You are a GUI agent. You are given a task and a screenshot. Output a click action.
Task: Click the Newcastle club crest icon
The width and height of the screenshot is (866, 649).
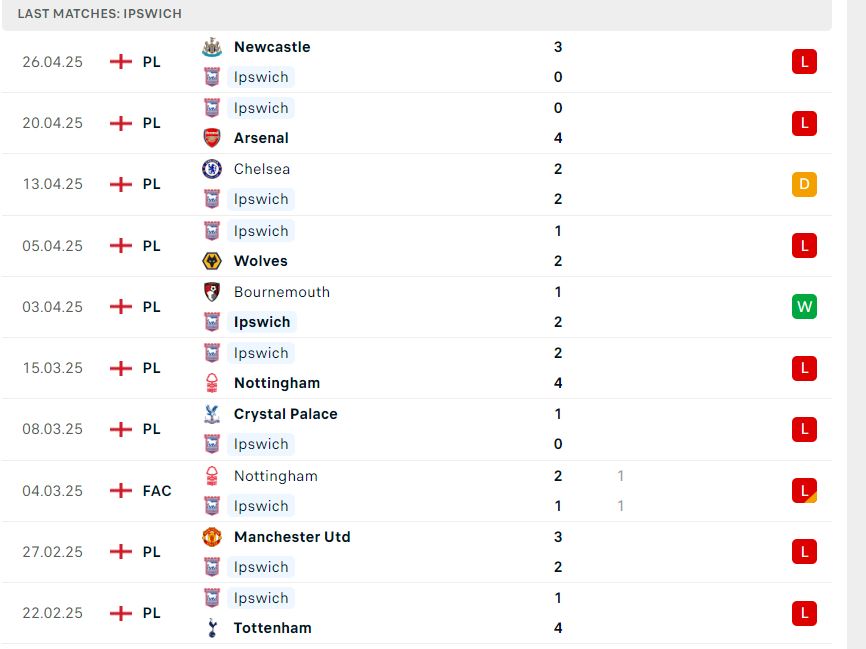click(x=212, y=47)
